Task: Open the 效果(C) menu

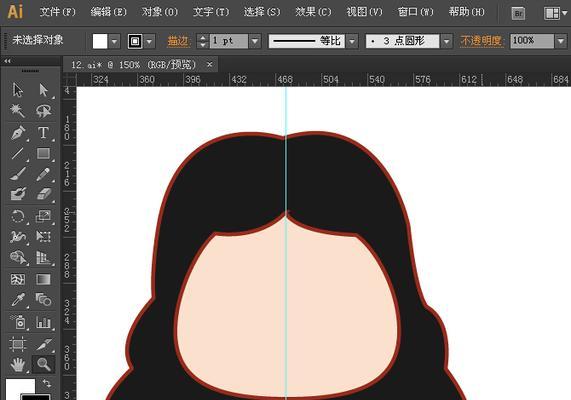Action: (313, 12)
